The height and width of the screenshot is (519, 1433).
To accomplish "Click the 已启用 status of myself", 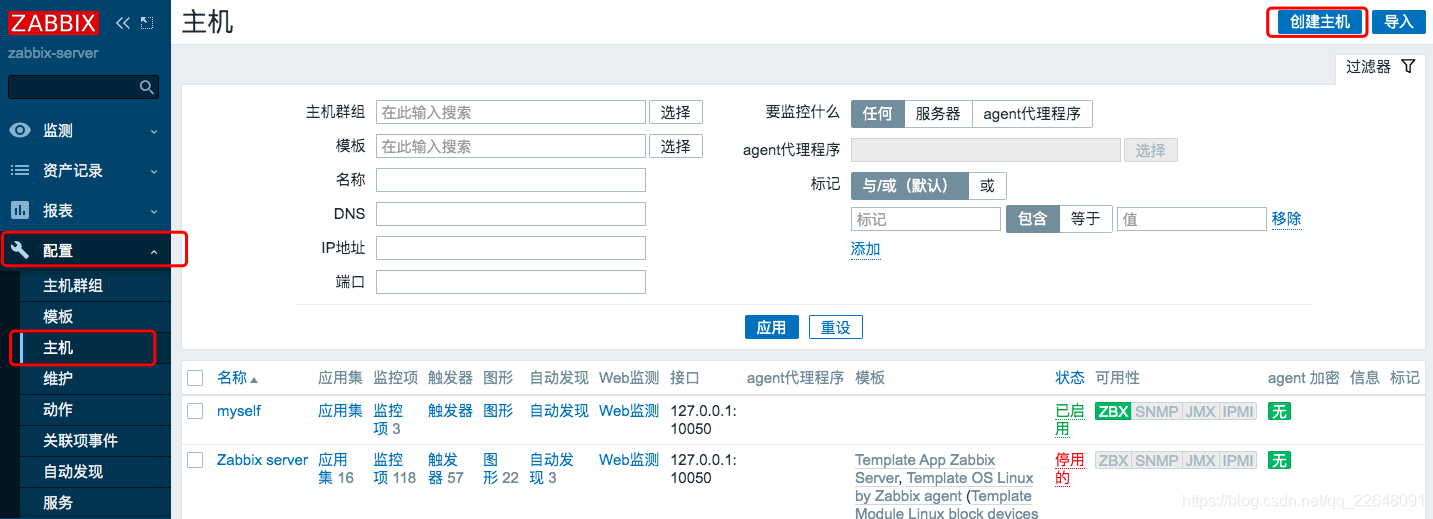I will [x=1070, y=420].
